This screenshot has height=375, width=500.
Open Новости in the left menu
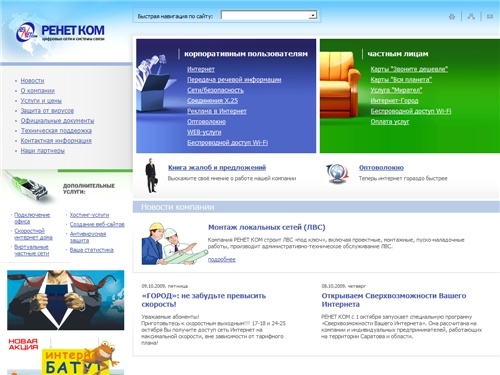click(x=32, y=81)
